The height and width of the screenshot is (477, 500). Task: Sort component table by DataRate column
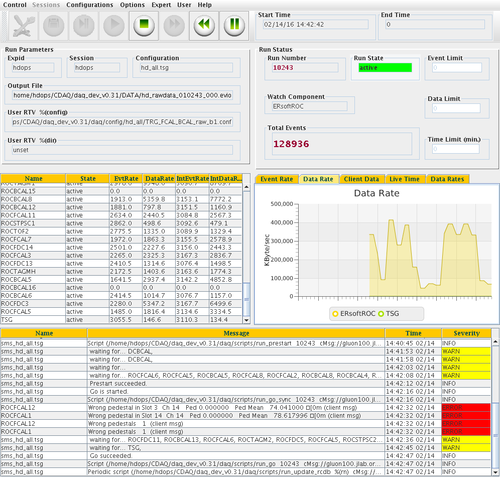(159, 179)
